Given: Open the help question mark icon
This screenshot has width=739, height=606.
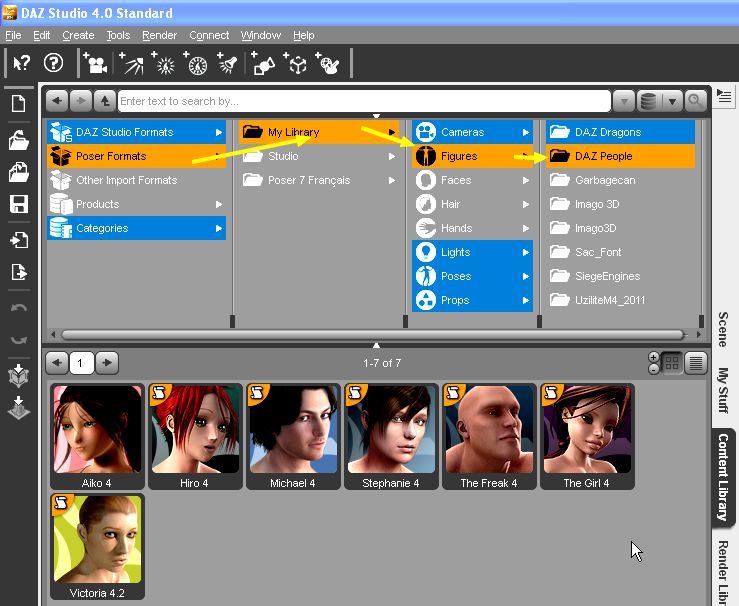Looking at the screenshot, I should pos(53,63).
